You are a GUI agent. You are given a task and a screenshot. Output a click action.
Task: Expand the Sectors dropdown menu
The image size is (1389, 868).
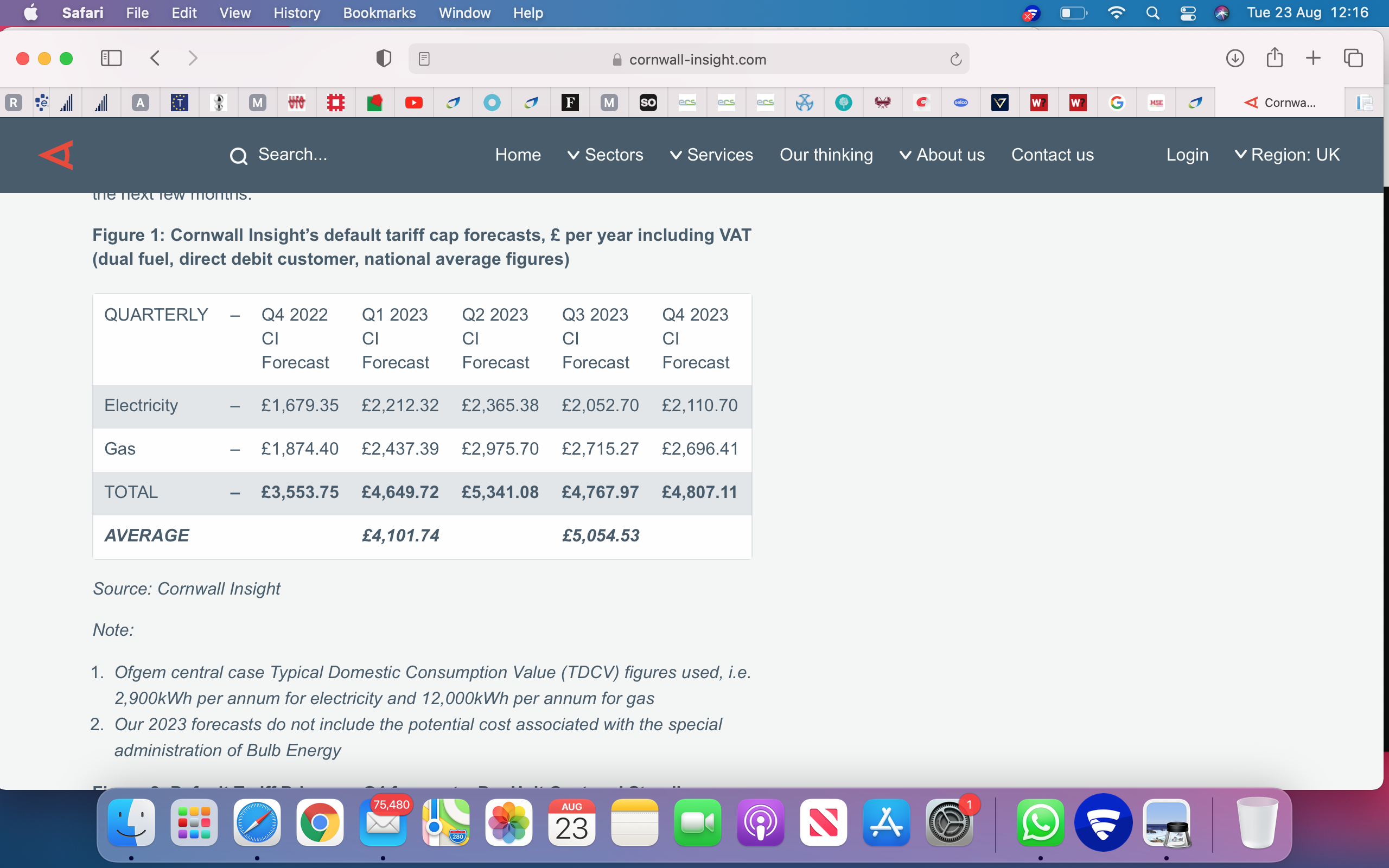point(605,155)
